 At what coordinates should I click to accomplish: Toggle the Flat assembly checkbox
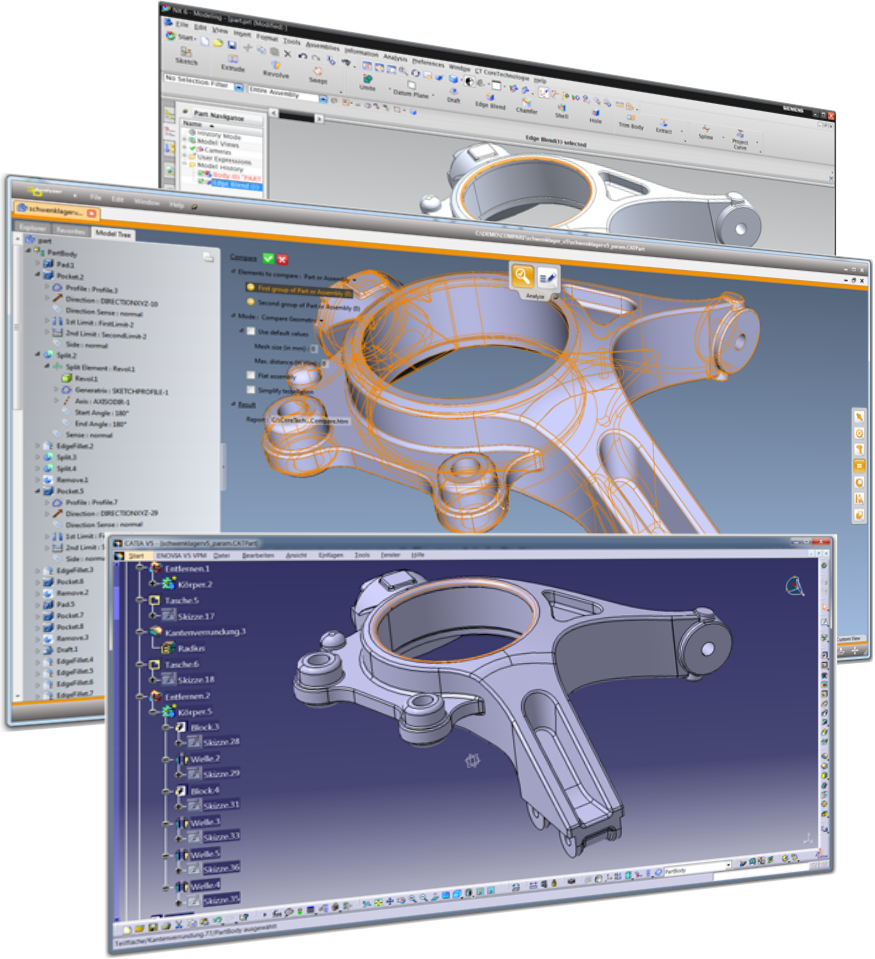coord(250,375)
